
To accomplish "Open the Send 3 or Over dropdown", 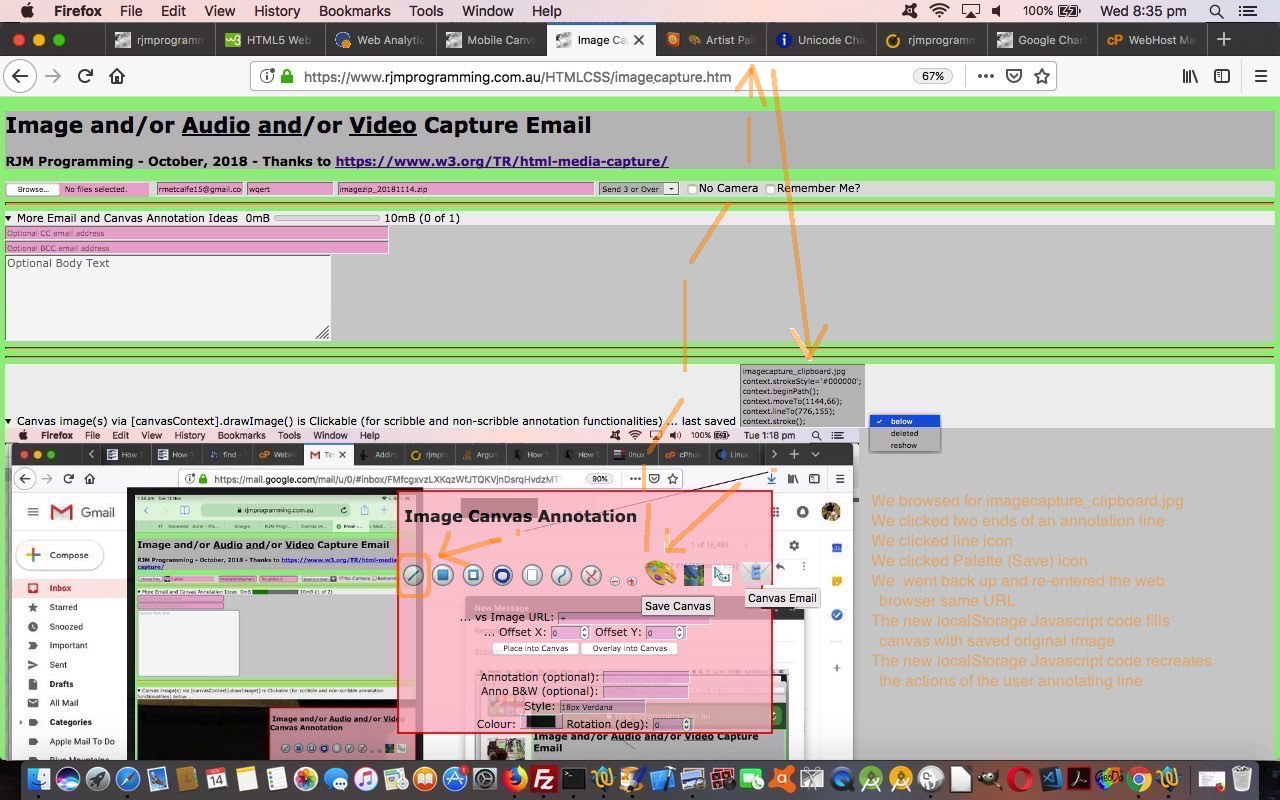I will (x=638, y=189).
